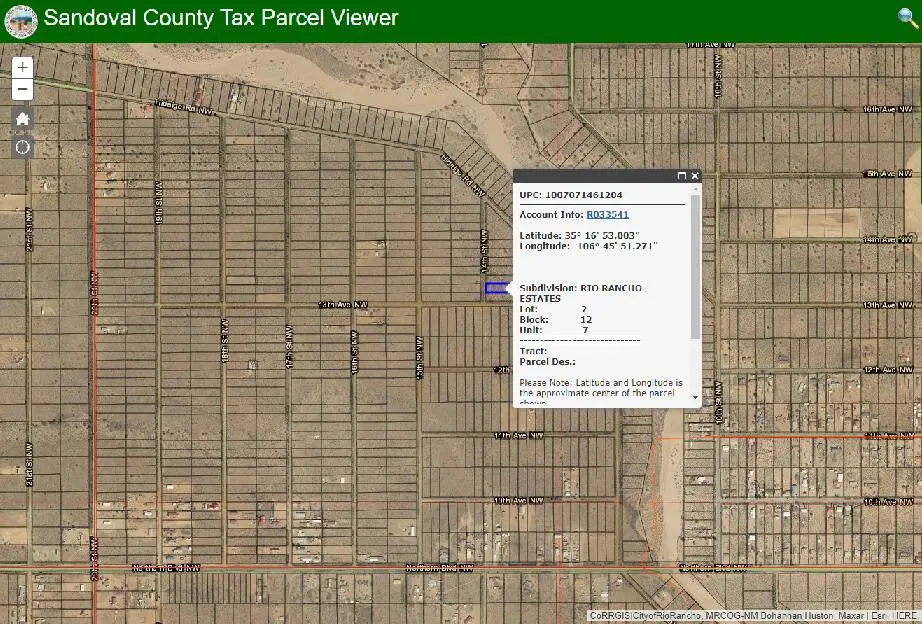The width and height of the screenshot is (922, 624).
Task: Close the parcel info popup
Action: pyautogui.click(x=695, y=176)
